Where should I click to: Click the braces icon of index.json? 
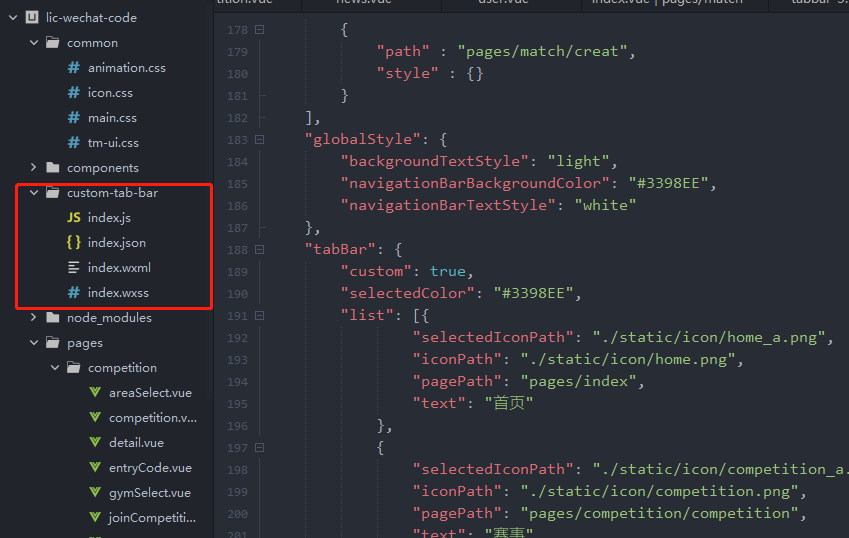click(74, 242)
